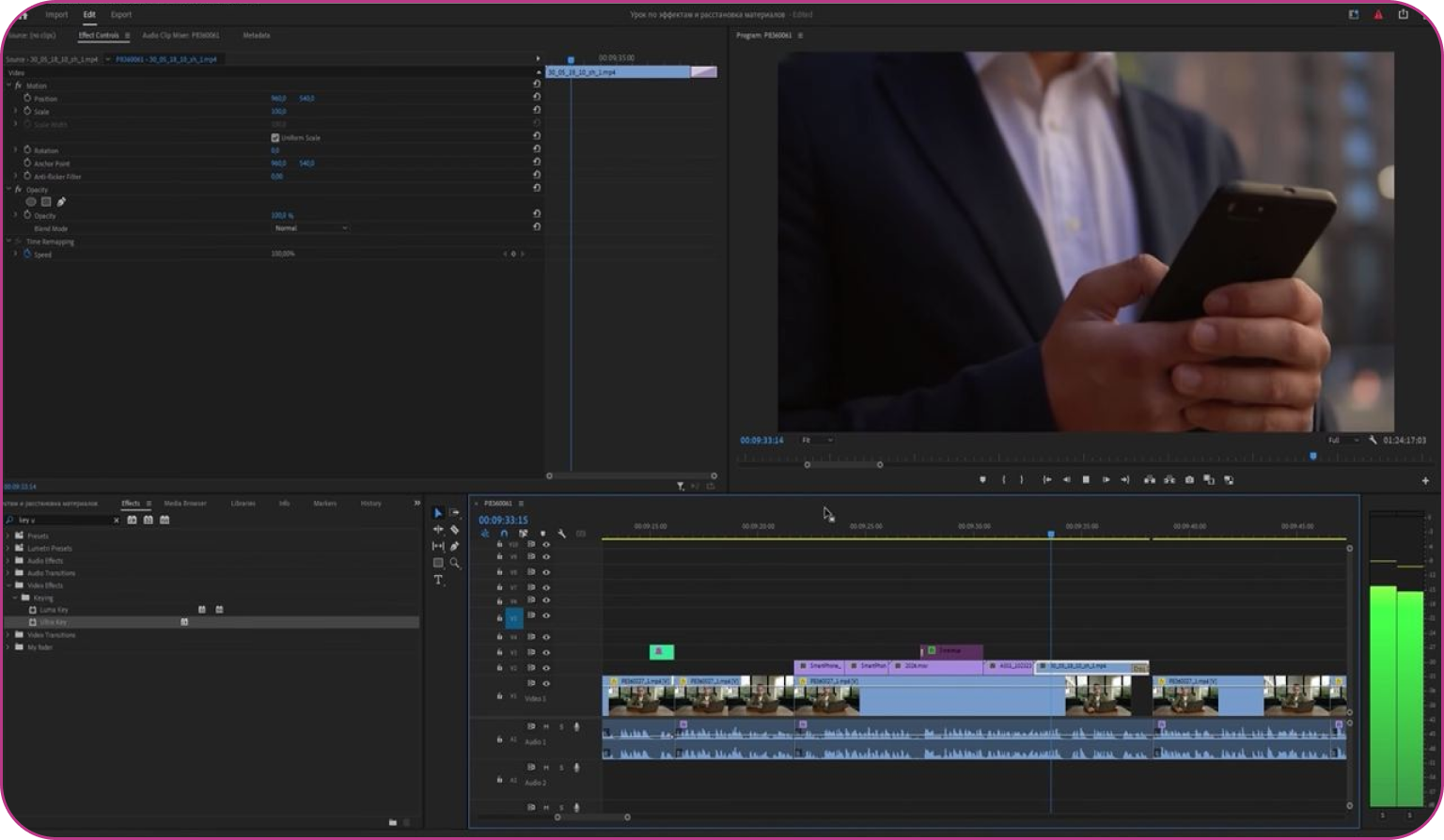This screenshot has width=1444, height=840.
Task: Select the Ripple Edit tool
Action: (438, 530)
